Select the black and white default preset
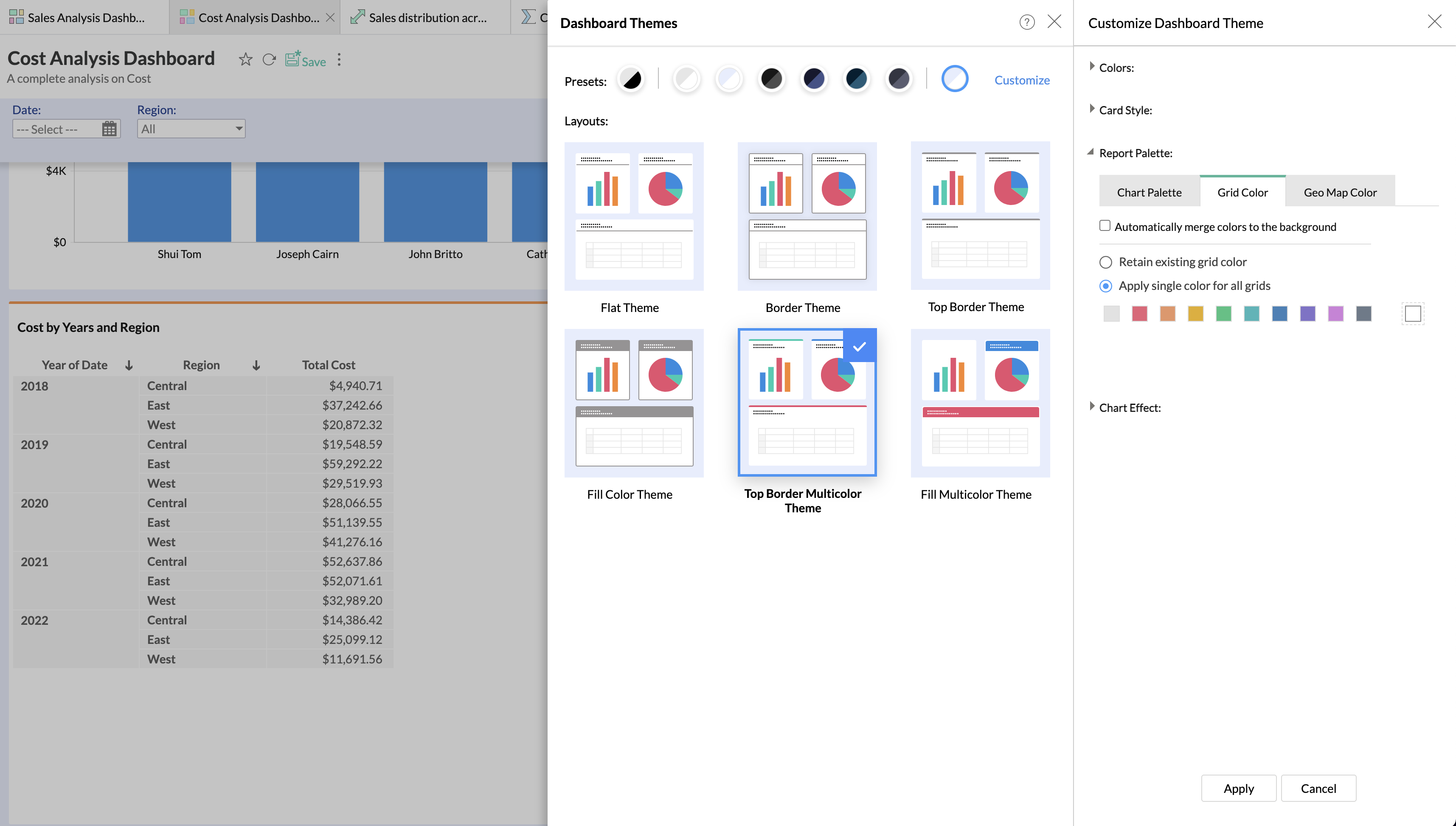 [631, 79]
